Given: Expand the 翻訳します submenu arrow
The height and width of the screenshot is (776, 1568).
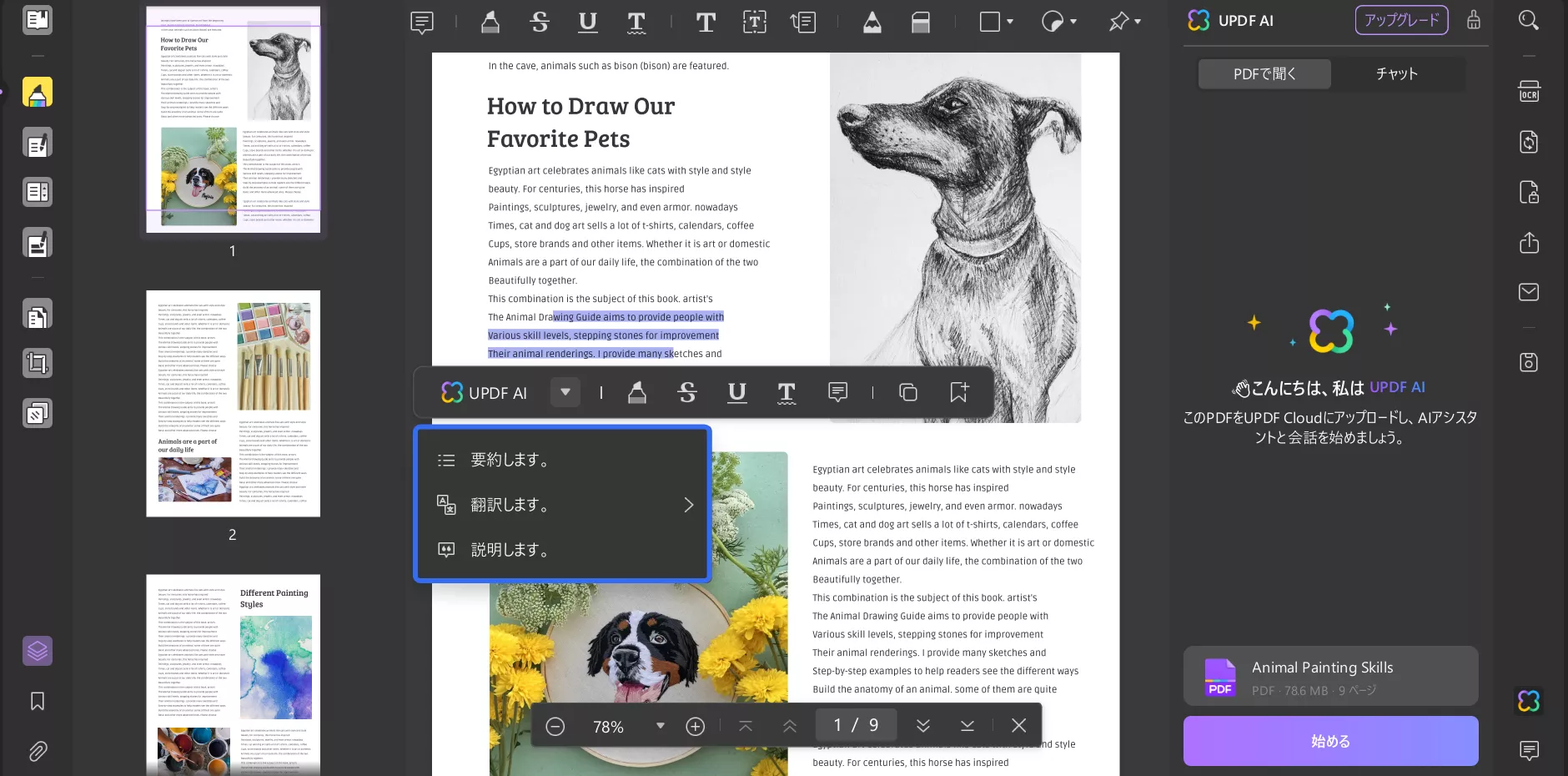Looking at the screenshot, I should (689, 505).
